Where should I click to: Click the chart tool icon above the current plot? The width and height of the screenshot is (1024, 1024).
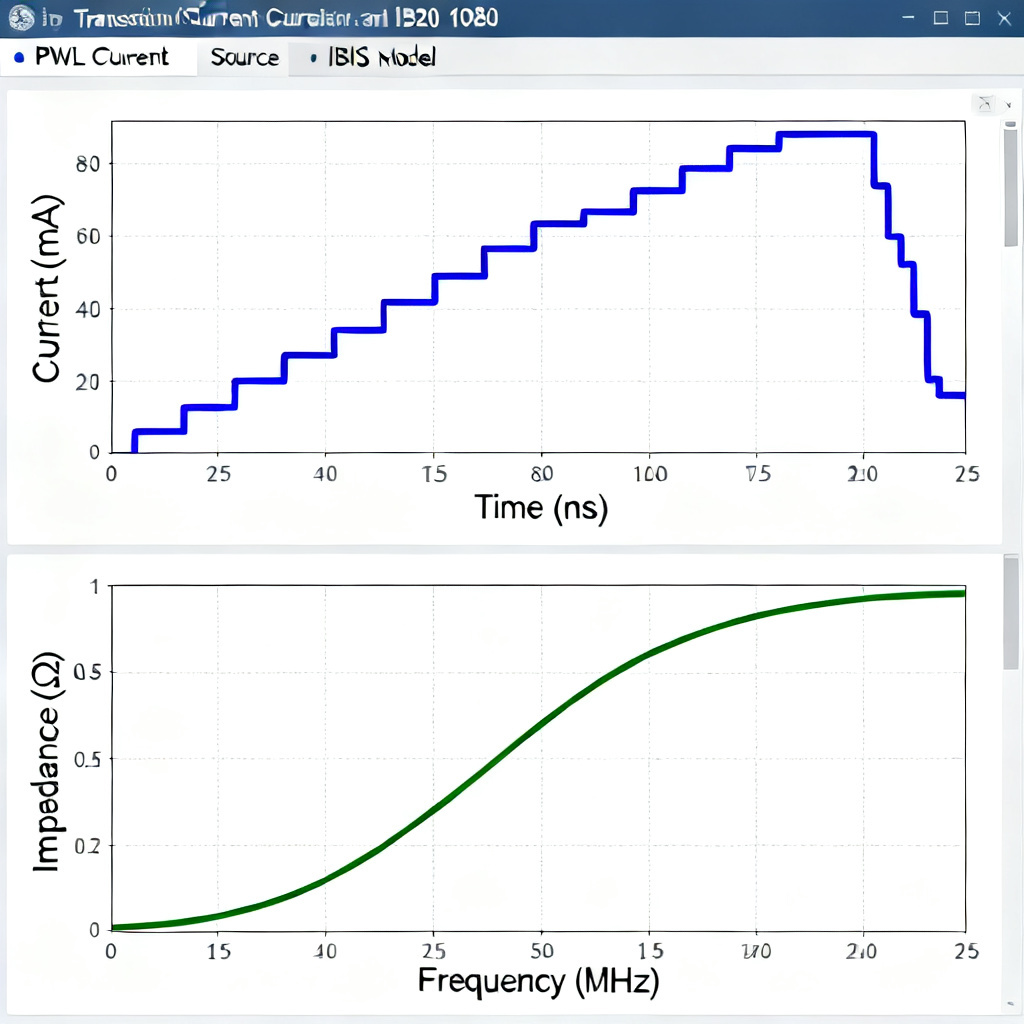tap(985, 104)
